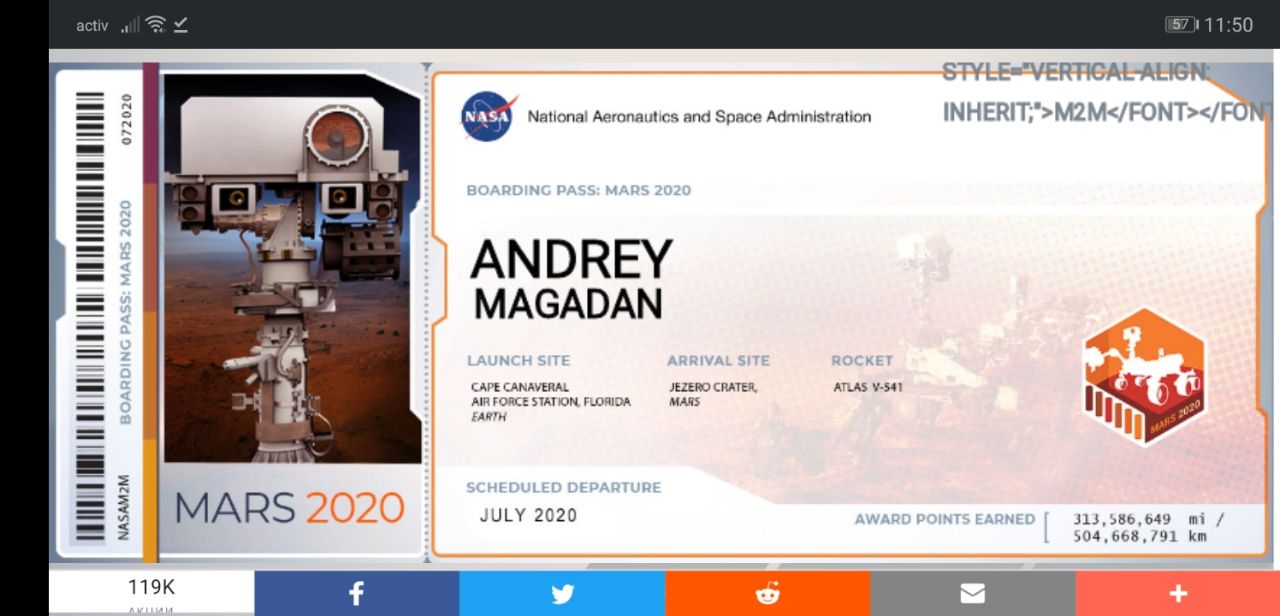Click the ATLAS V-541 rocket text
1280x616 pixels.
[x=868, y=387]
